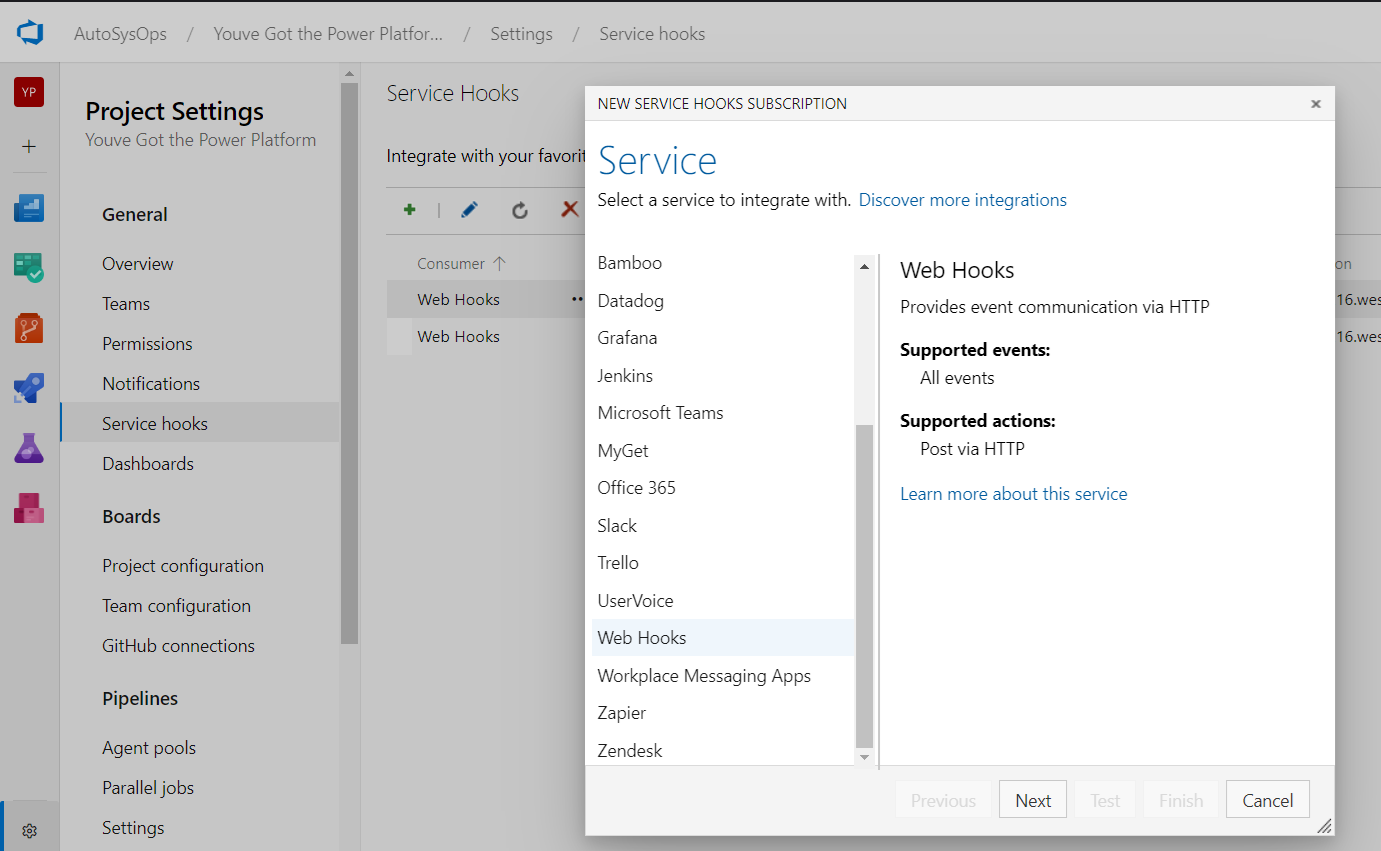
Task: Select Zapier from the service list
Action: coord(621,712)
